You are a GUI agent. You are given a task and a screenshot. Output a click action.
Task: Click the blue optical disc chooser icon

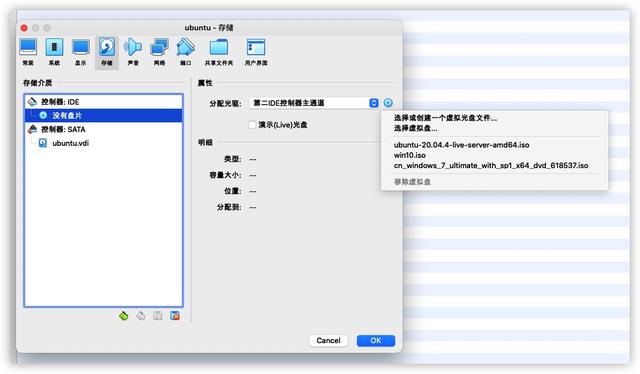(388, 103)
